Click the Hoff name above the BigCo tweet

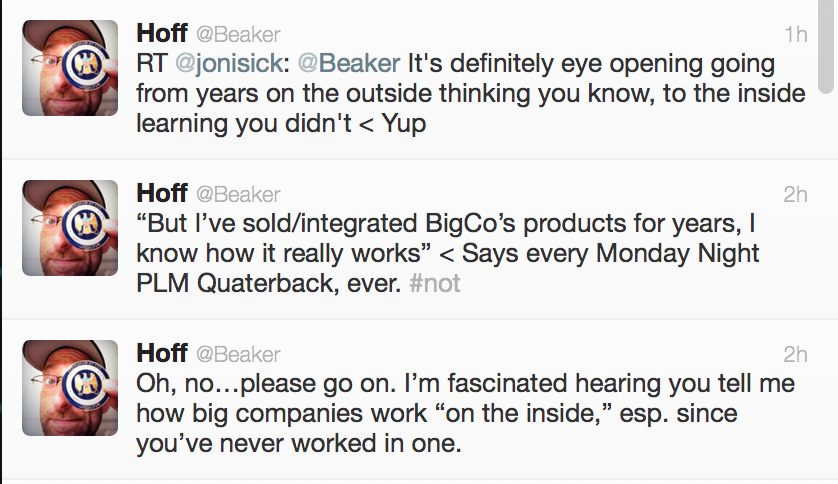[x=162, y=193]
